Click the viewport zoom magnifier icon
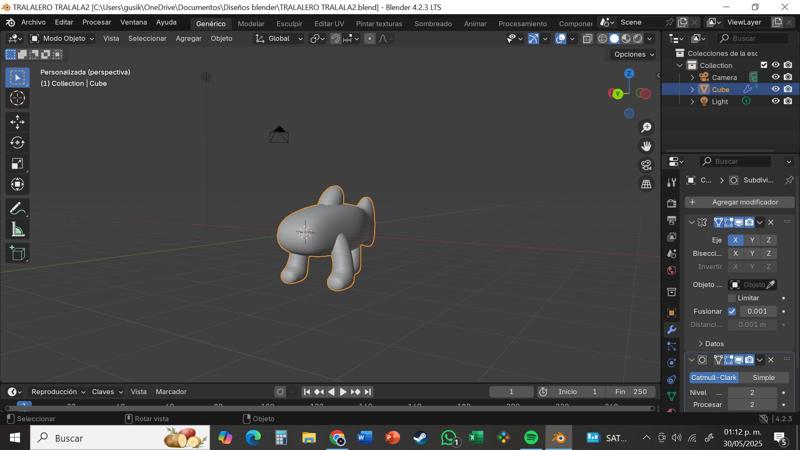Image resolution: width=800 pixels, height=450 pixels. (646, 128)
